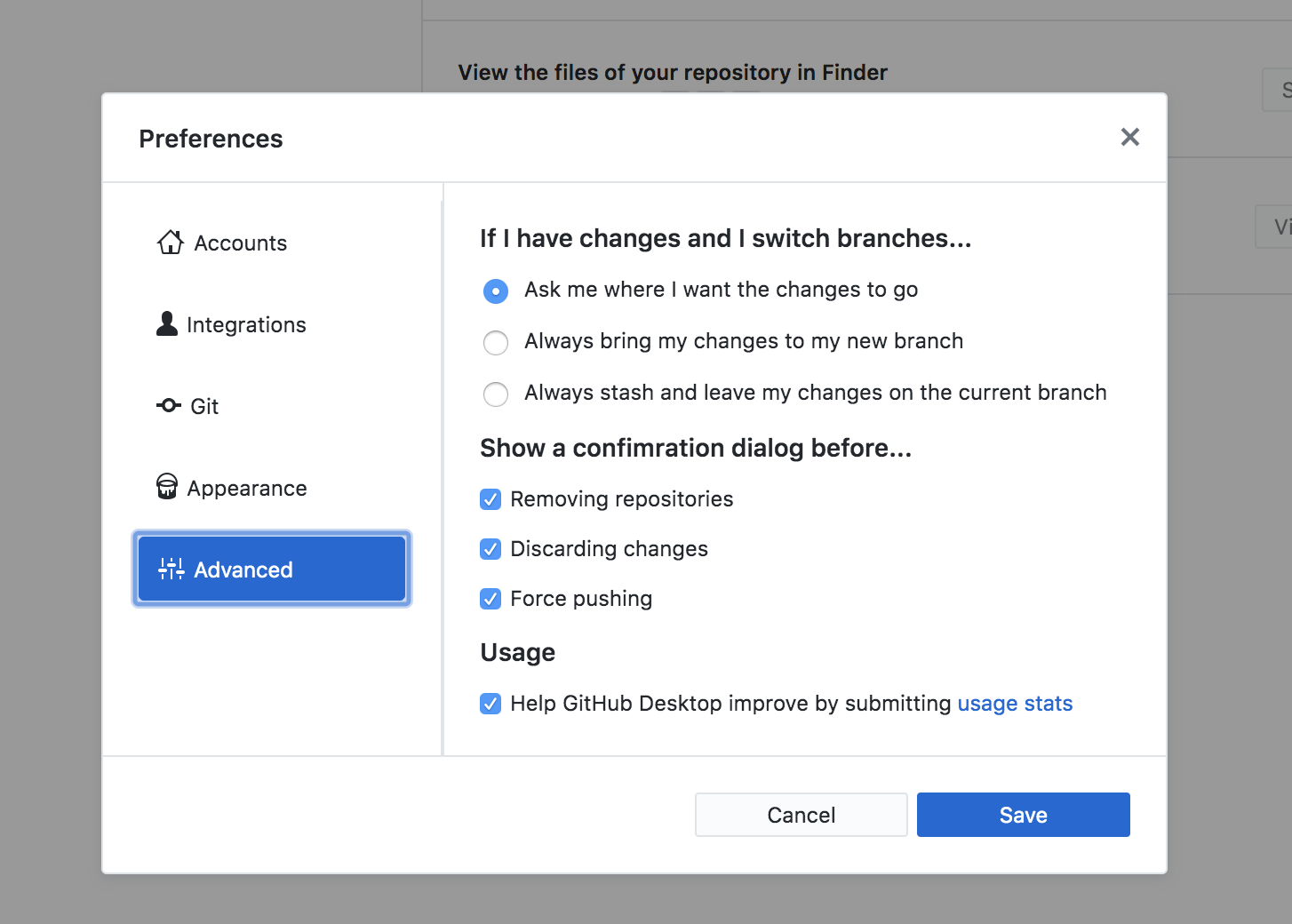Open the Accounts settings section
The width and height of the screenshot is (1292, 924).
pos(239,242)
